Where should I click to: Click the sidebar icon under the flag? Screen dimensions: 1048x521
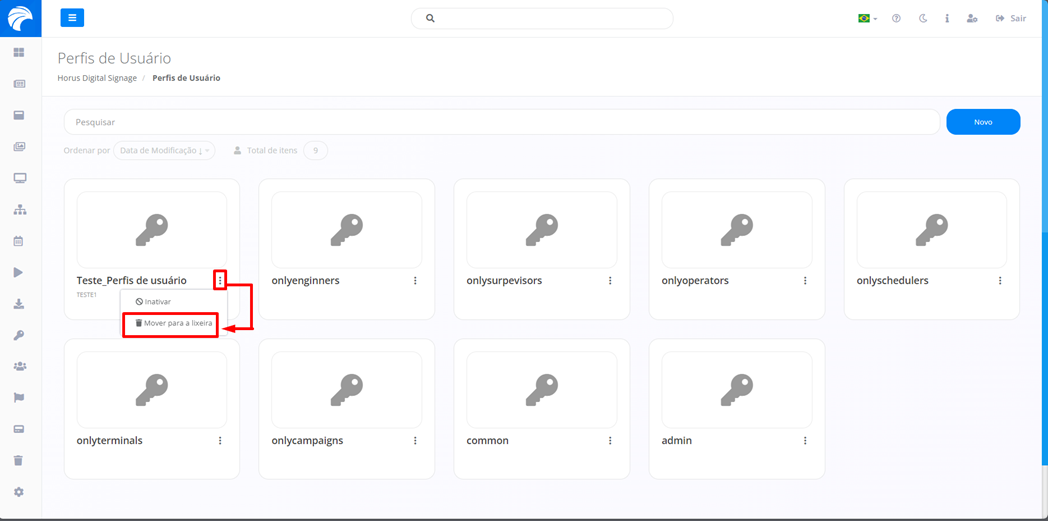pyautogui.click(x=19, y=429)
